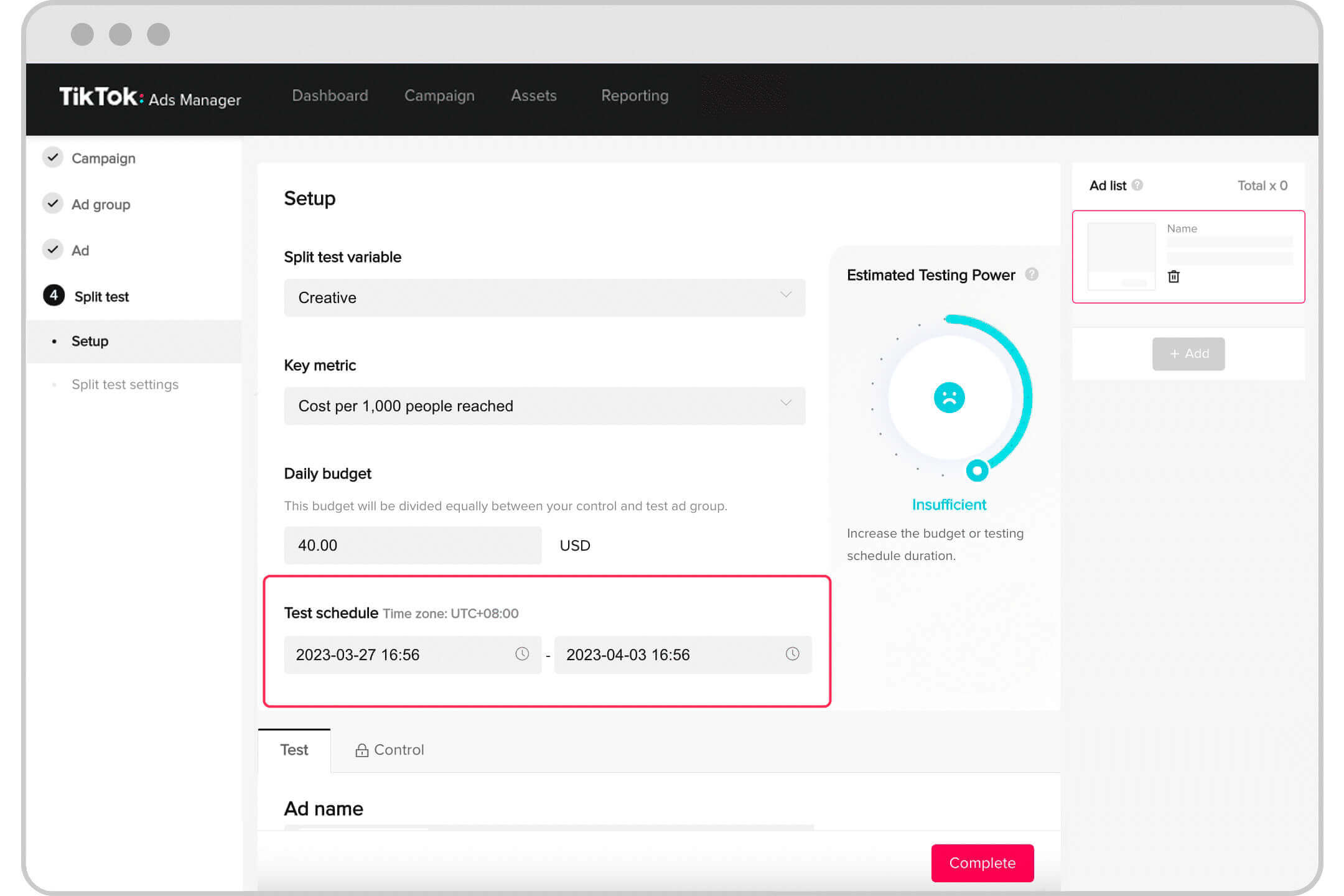The height and width of the screenshot is (896, 1344).
Task: Select Split test settings in sidebar
Action: [x=125, y=385]
